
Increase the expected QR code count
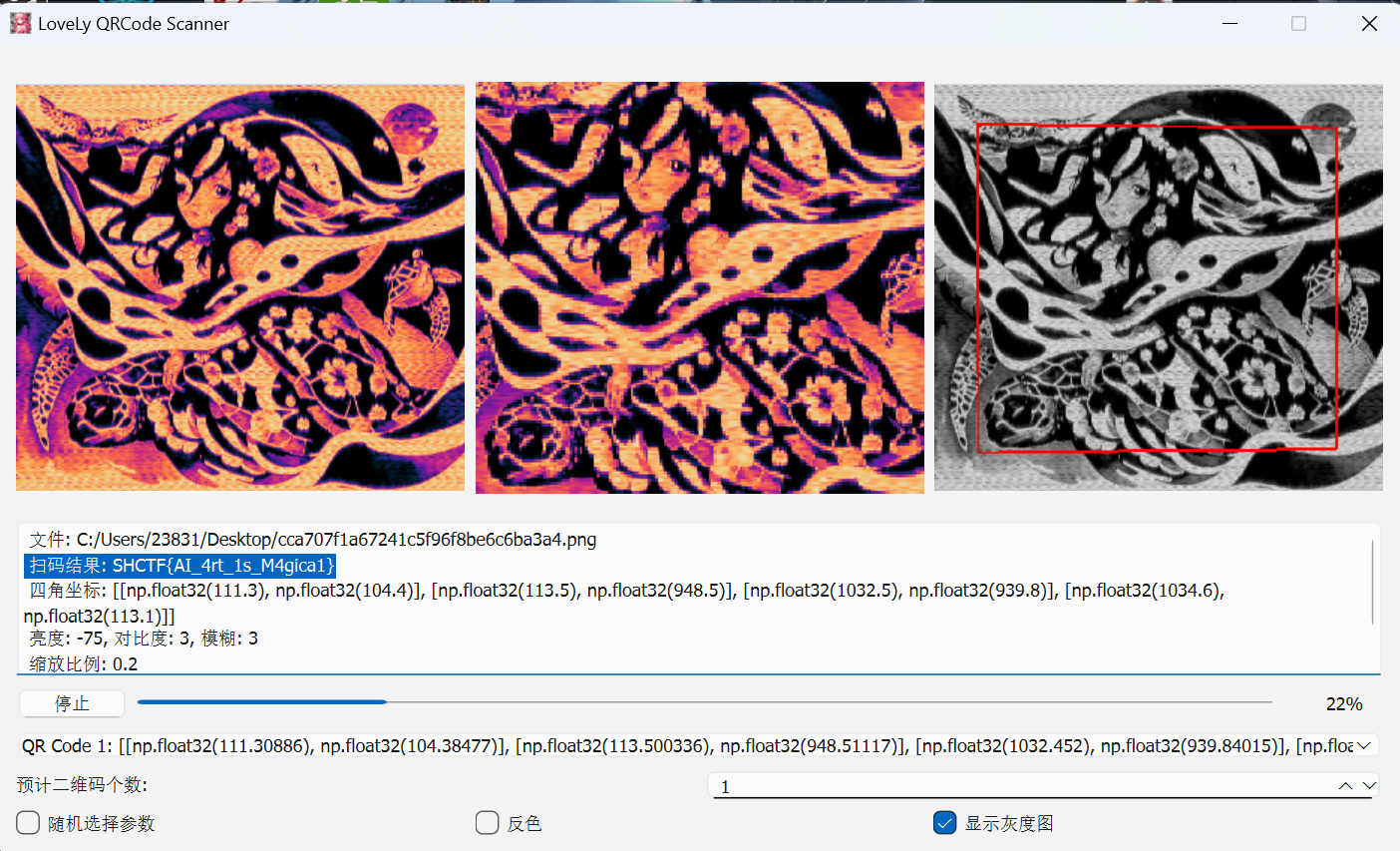tap(1345, 786)
